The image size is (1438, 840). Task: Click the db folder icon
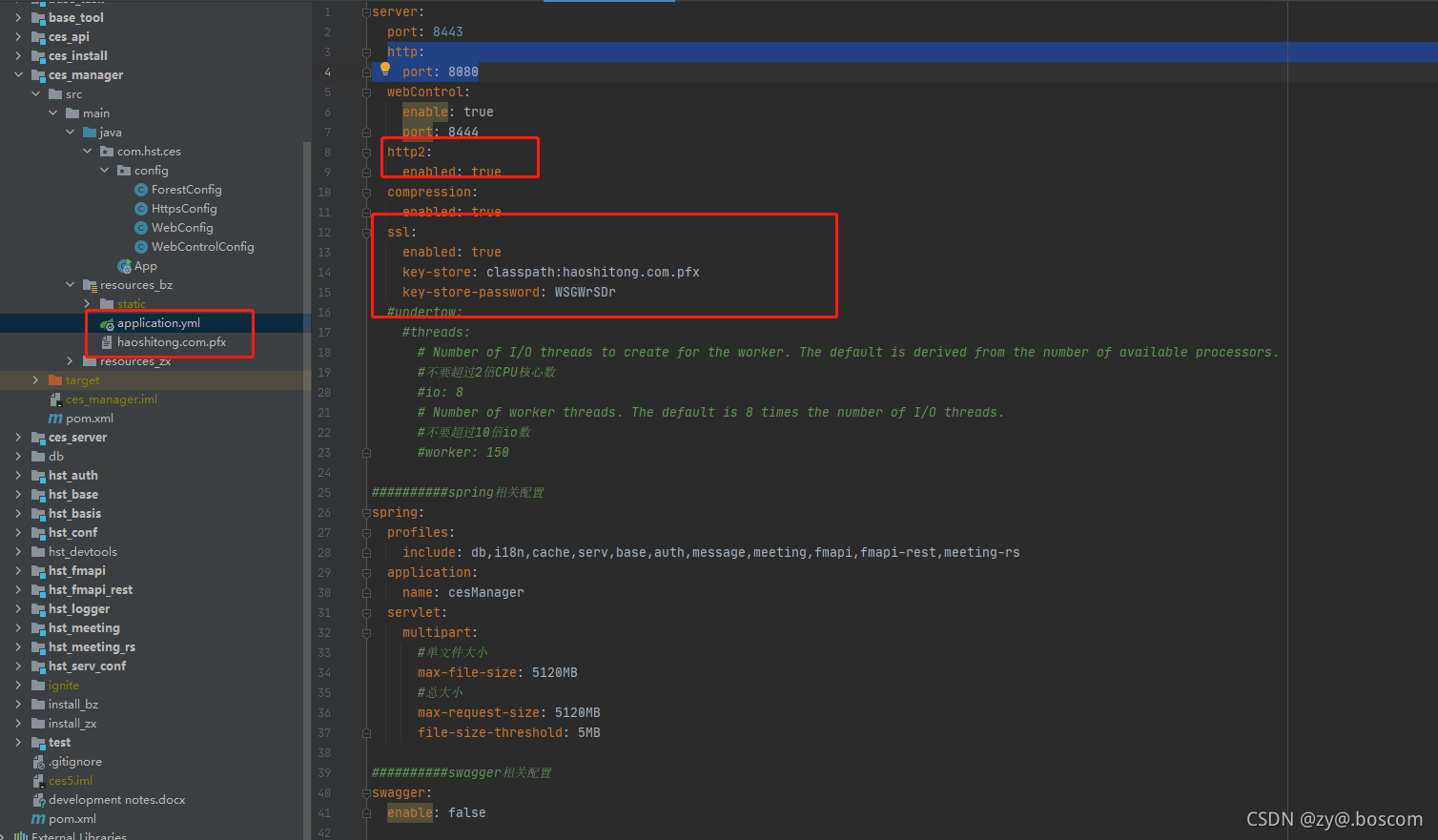[x=38, y=457]
